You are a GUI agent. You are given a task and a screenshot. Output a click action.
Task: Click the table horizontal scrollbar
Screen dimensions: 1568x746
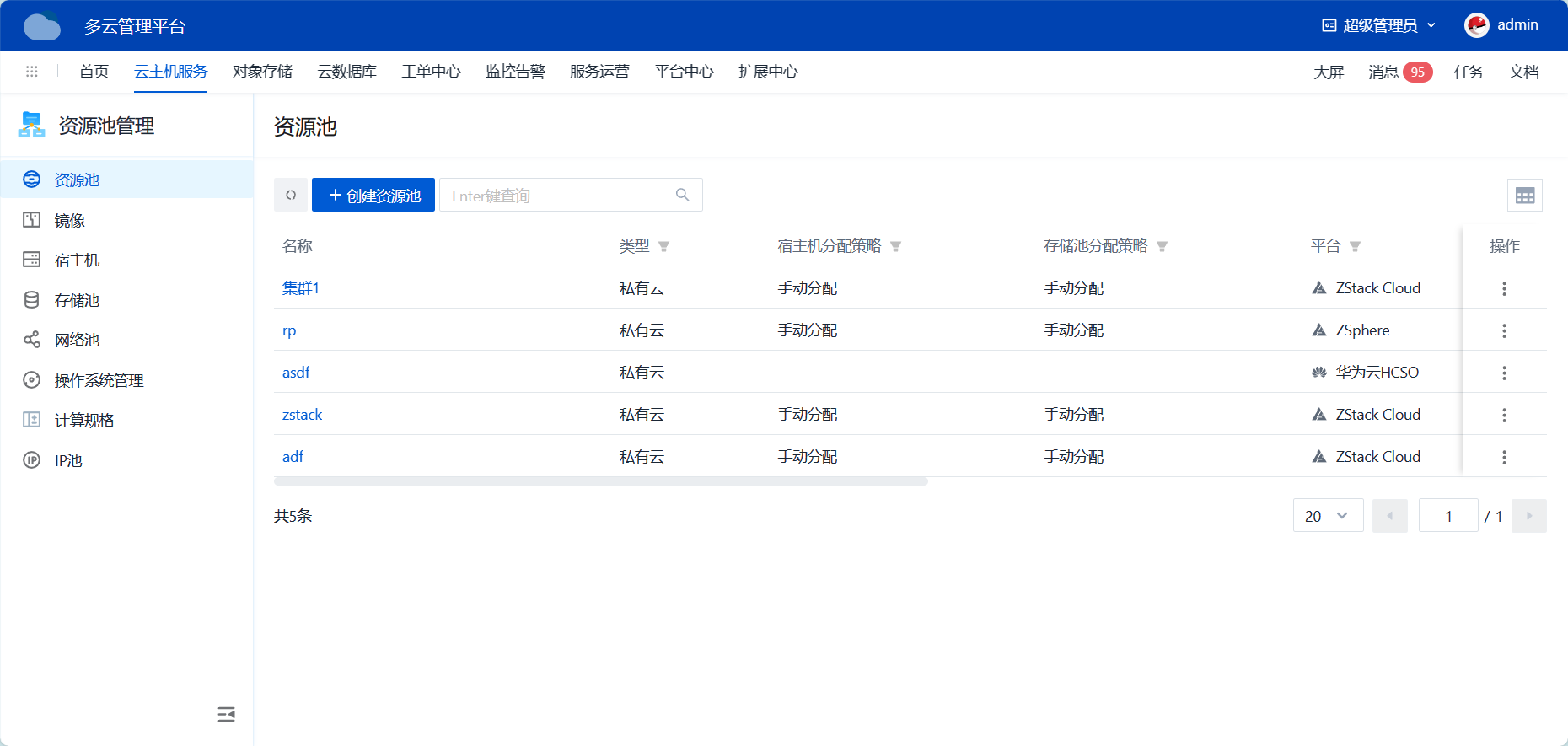pos(601,481)
